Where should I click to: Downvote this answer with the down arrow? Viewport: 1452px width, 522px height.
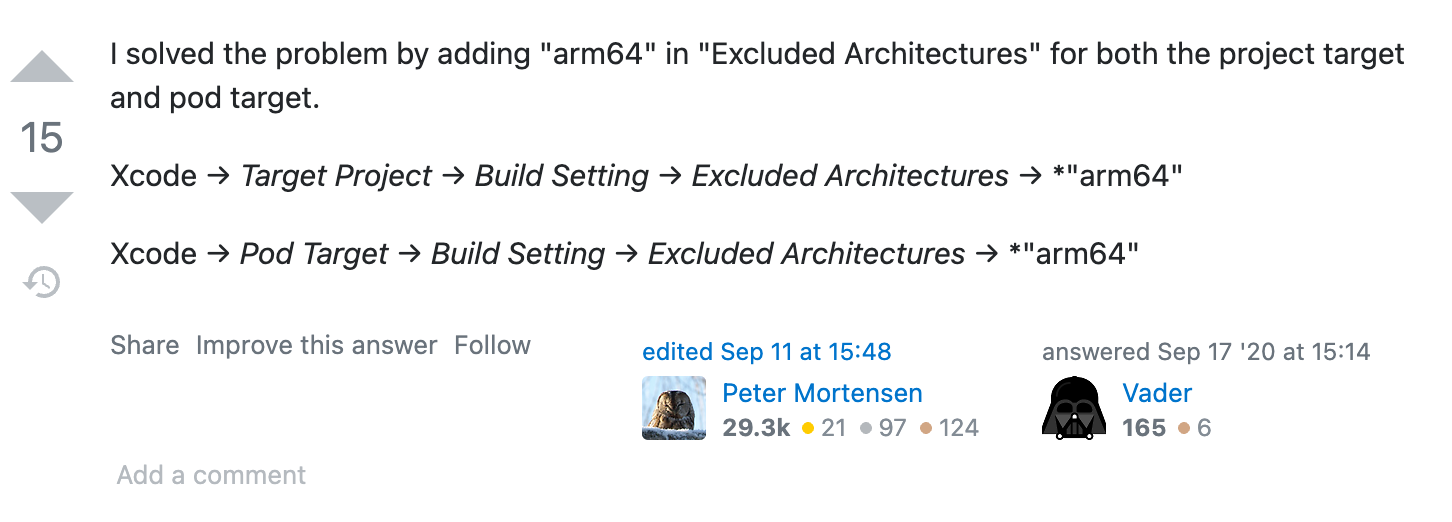click(x=42, y=207)
